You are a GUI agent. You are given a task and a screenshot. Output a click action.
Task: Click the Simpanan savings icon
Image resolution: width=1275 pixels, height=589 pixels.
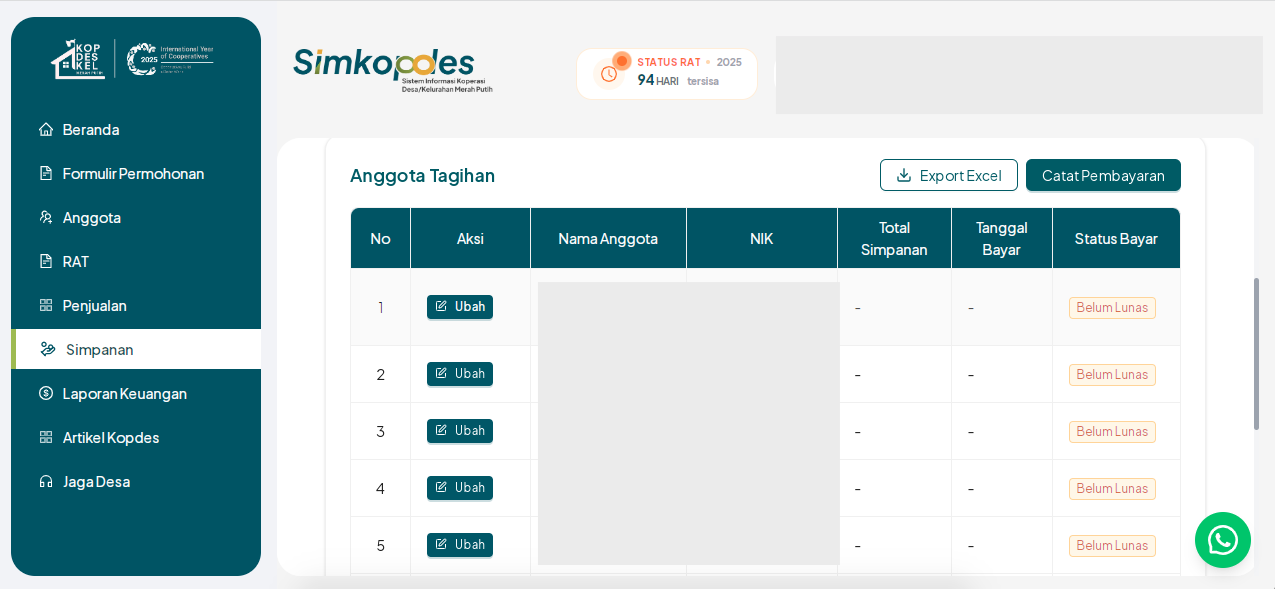(45, 349)
